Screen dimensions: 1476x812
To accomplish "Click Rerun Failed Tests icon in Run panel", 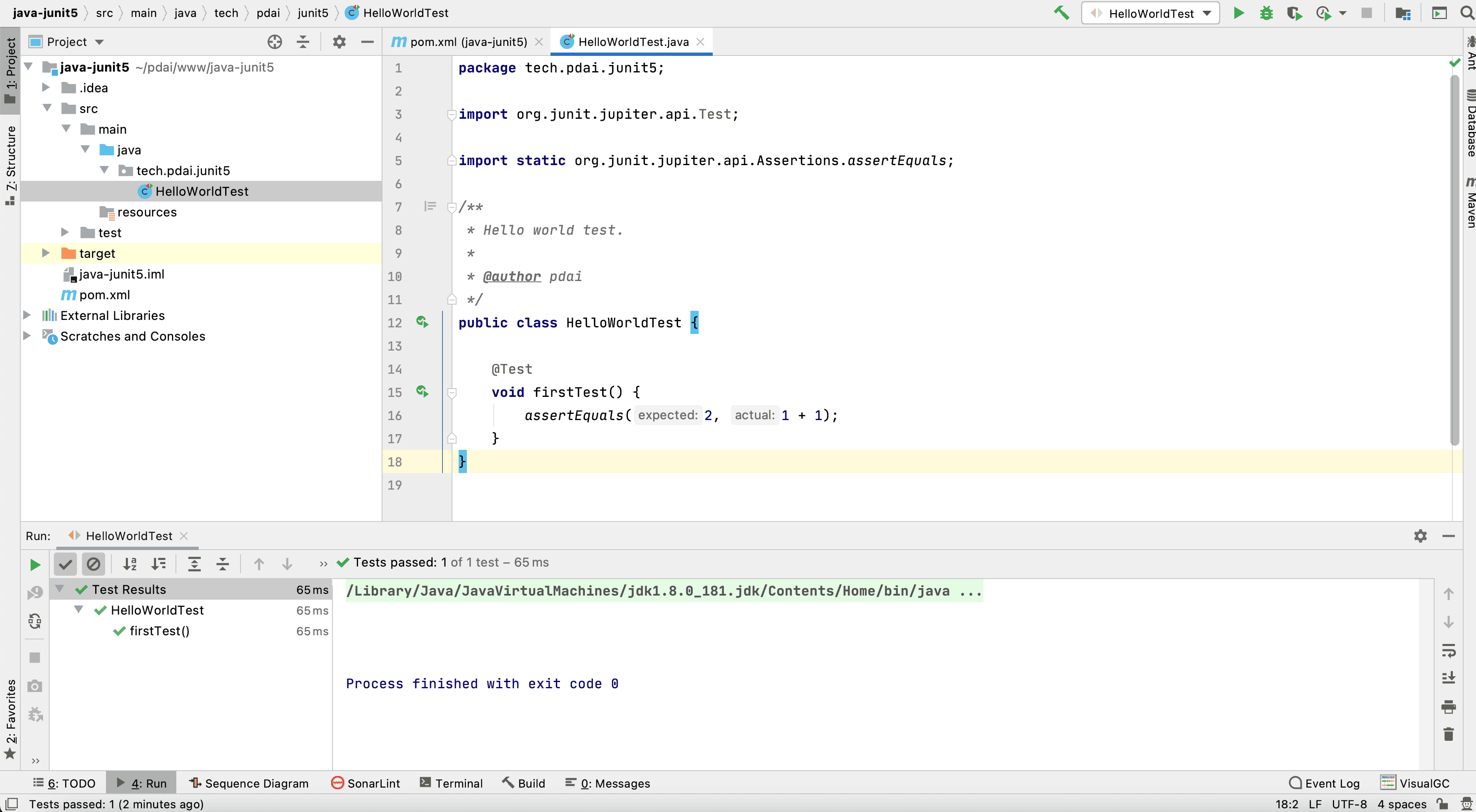I will click(x=35, y=593).
